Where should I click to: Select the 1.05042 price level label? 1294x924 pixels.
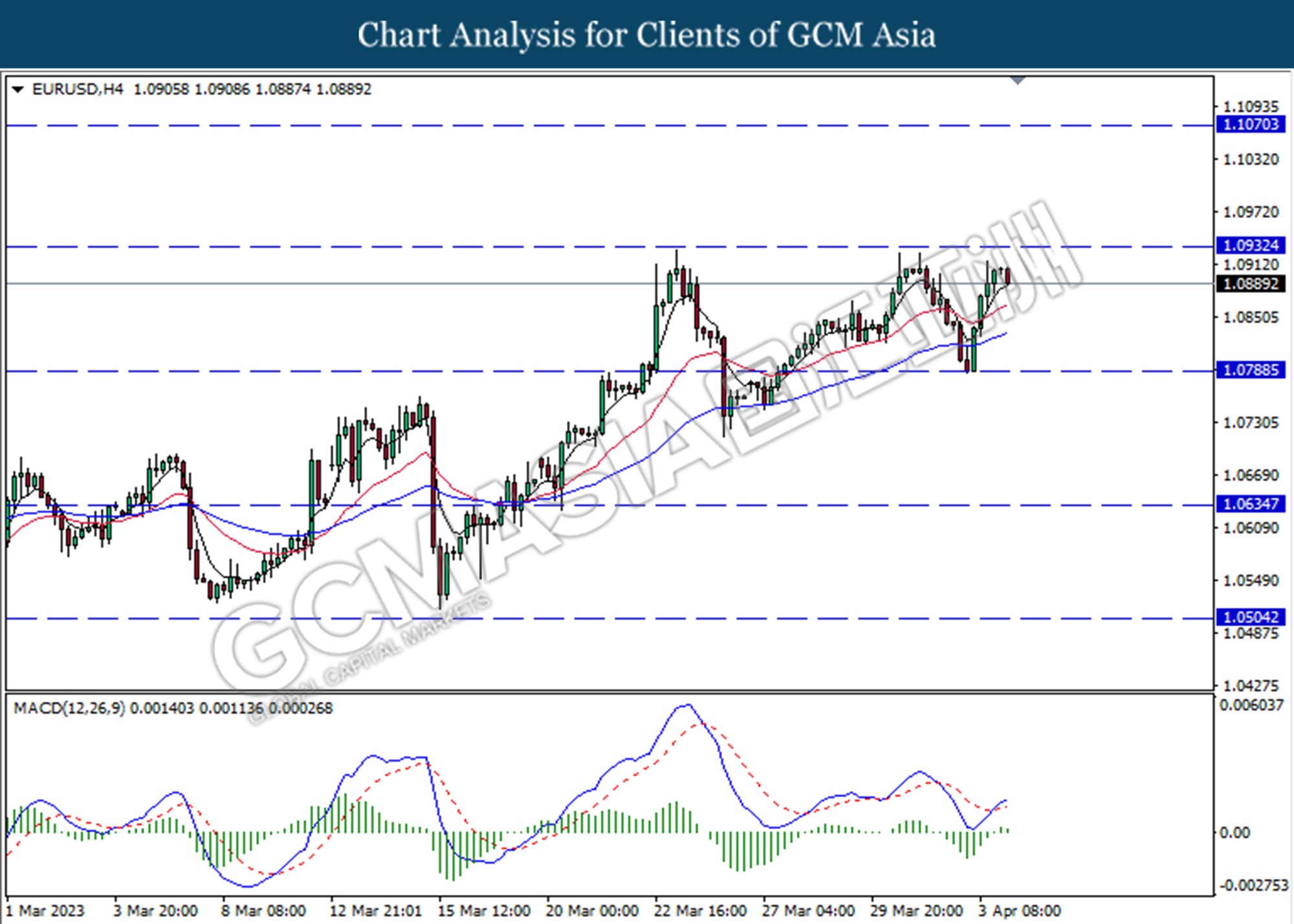click(x=1250, y=617)
